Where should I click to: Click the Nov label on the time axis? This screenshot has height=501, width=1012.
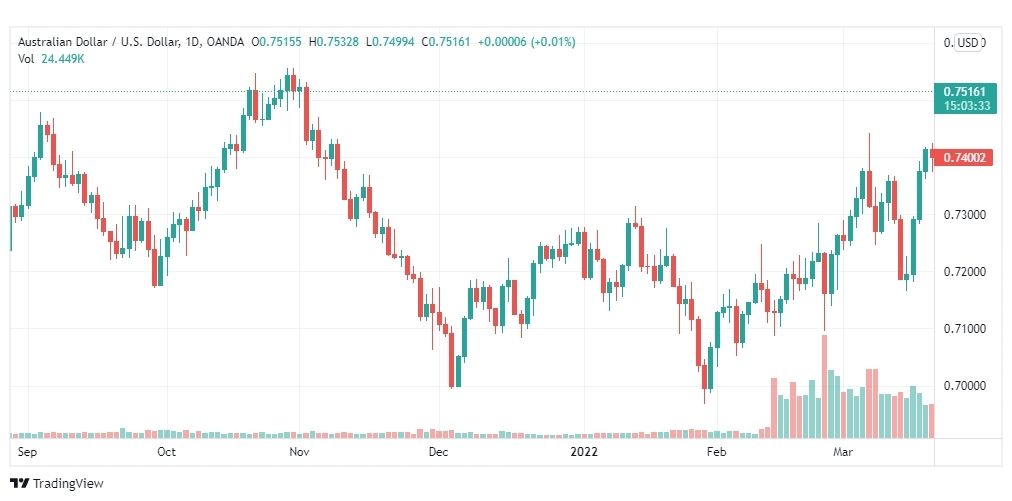click(299, 452)
